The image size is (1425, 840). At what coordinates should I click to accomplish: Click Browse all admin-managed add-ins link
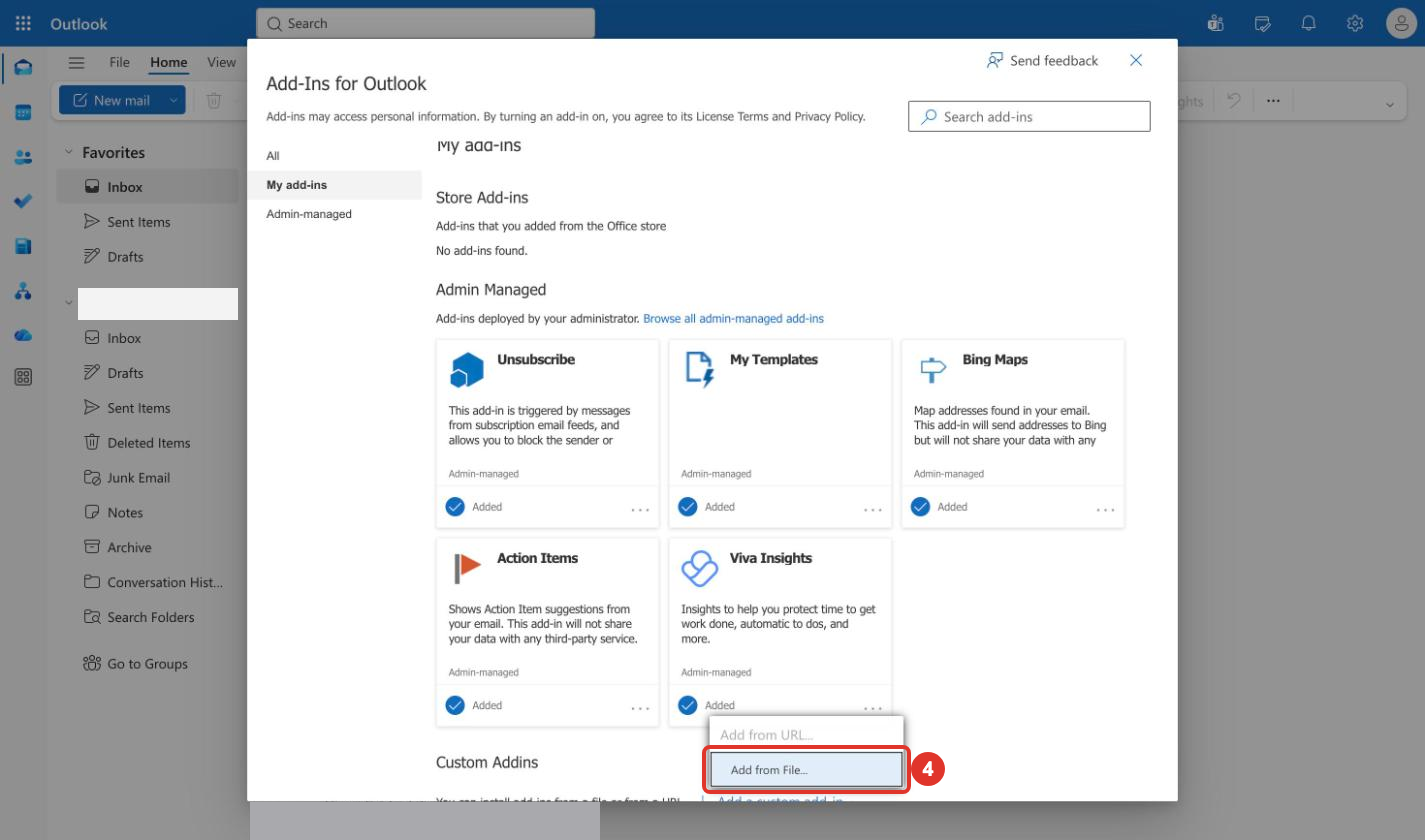tap(733, 319)
